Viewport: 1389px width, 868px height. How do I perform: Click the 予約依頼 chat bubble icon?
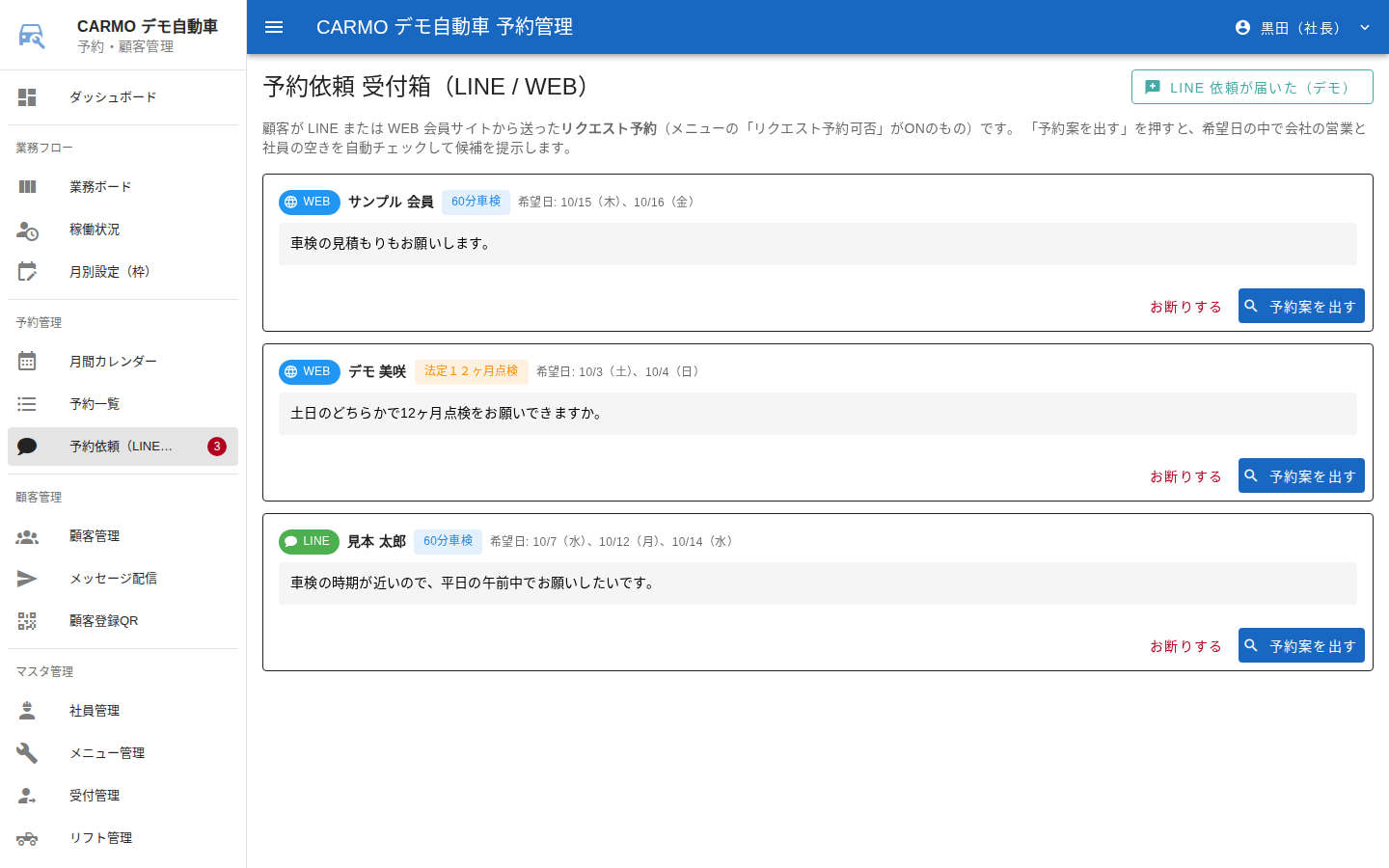click(27, 447)
